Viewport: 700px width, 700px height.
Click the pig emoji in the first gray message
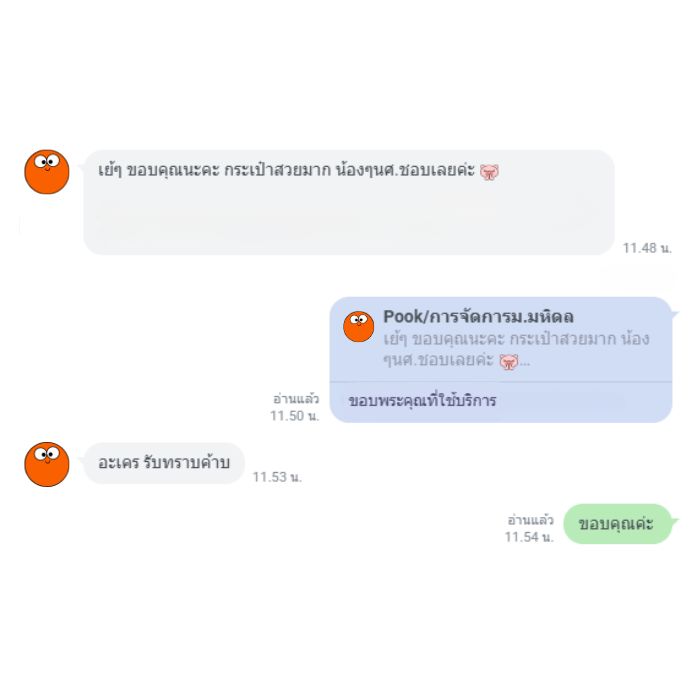pyautogui.click(x=489, y=172)
